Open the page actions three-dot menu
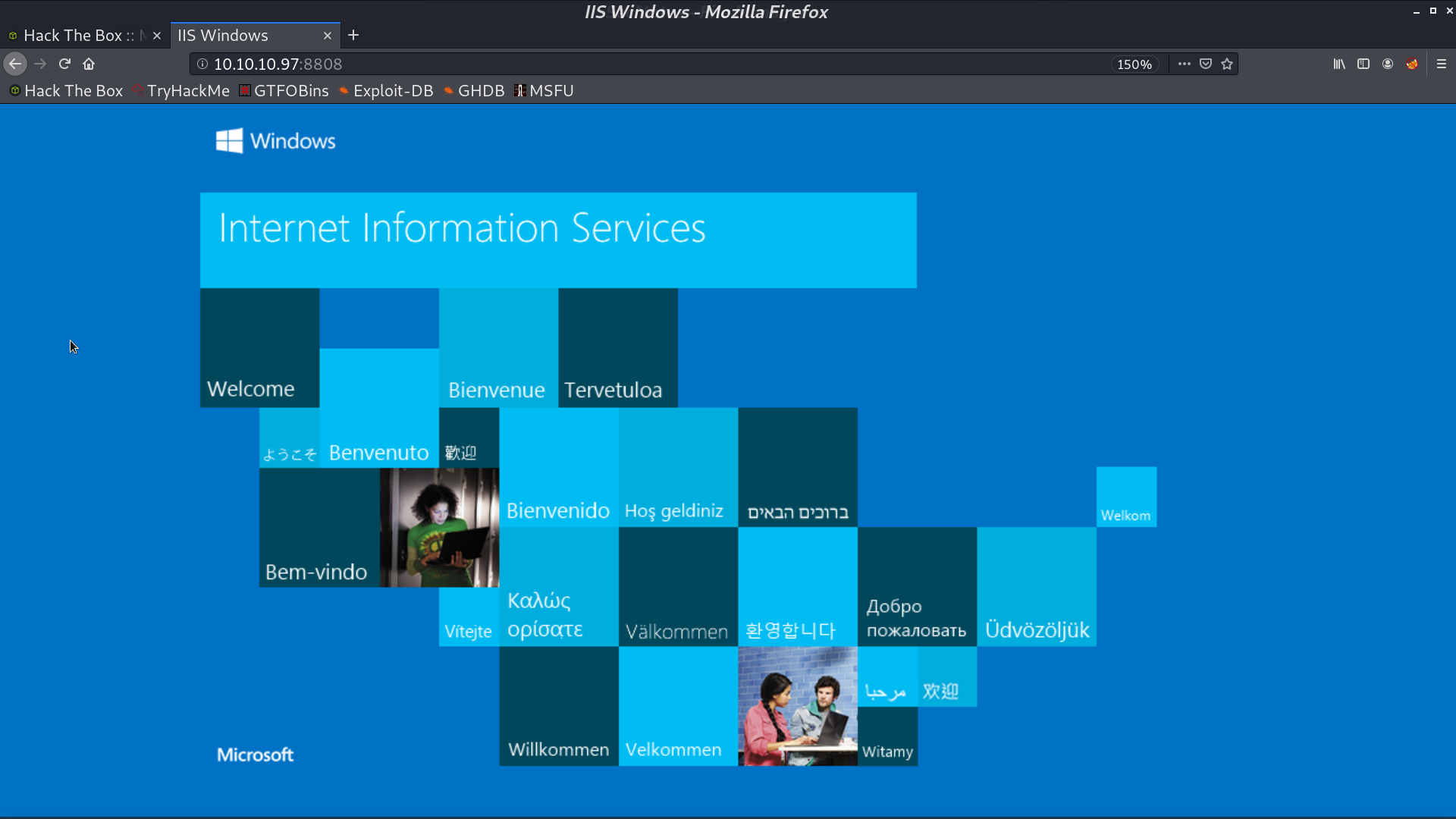The width and height of the screenshot is (1456, 819). point(1184,64)
